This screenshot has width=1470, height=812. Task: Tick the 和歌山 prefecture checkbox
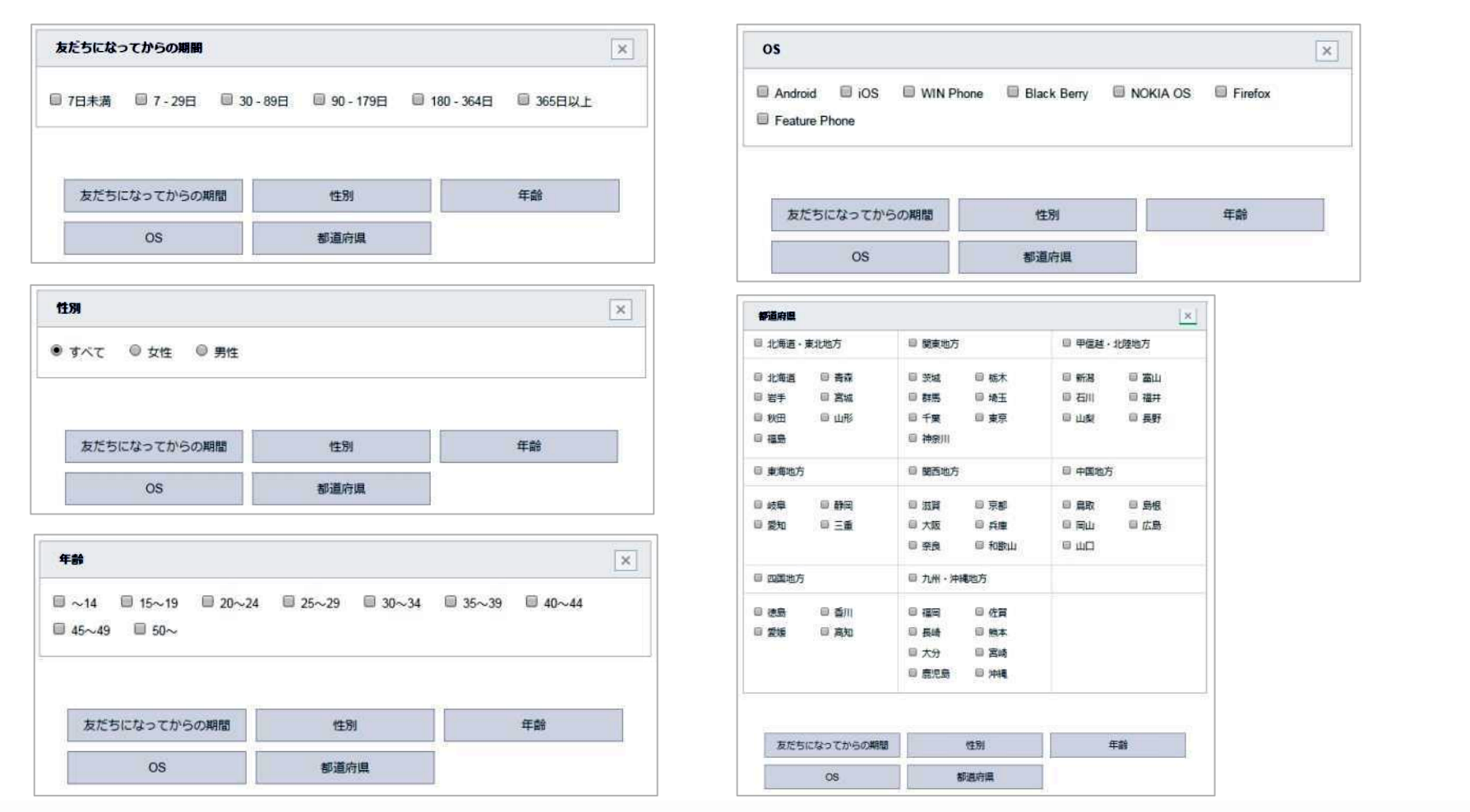click(x=979, y=544)
